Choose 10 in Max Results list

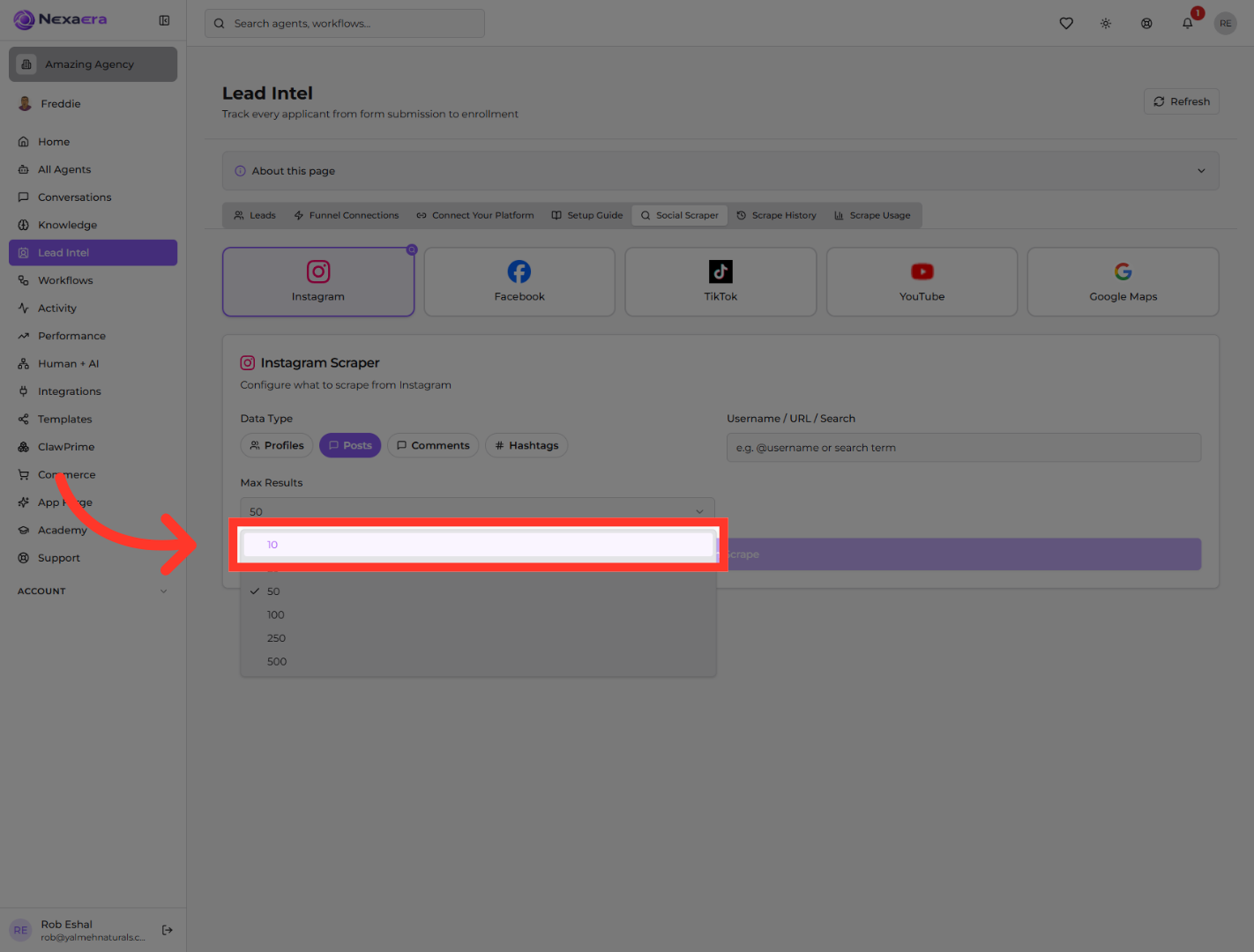pos(478,545)
